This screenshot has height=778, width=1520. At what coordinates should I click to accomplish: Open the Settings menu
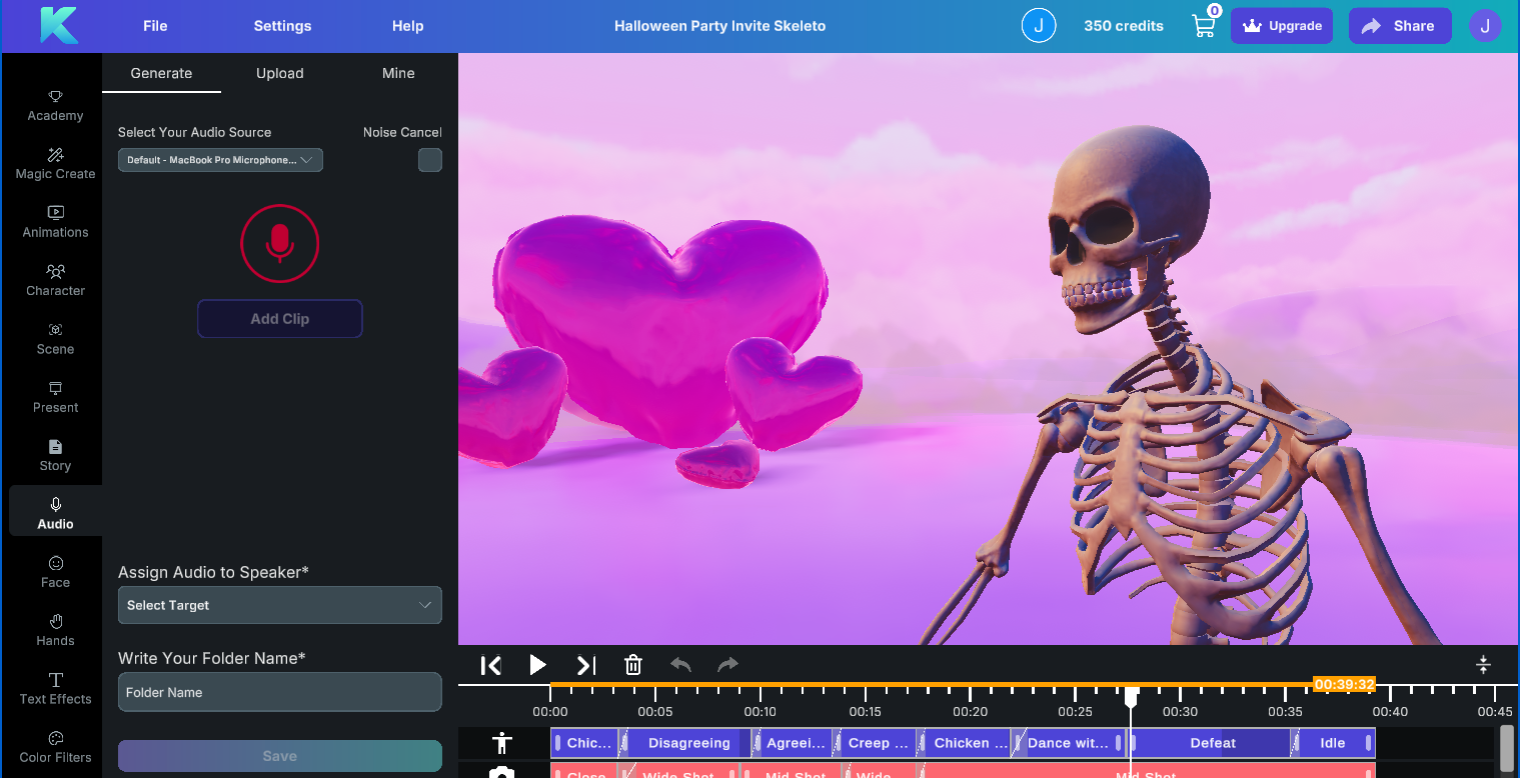coord(281,25)
